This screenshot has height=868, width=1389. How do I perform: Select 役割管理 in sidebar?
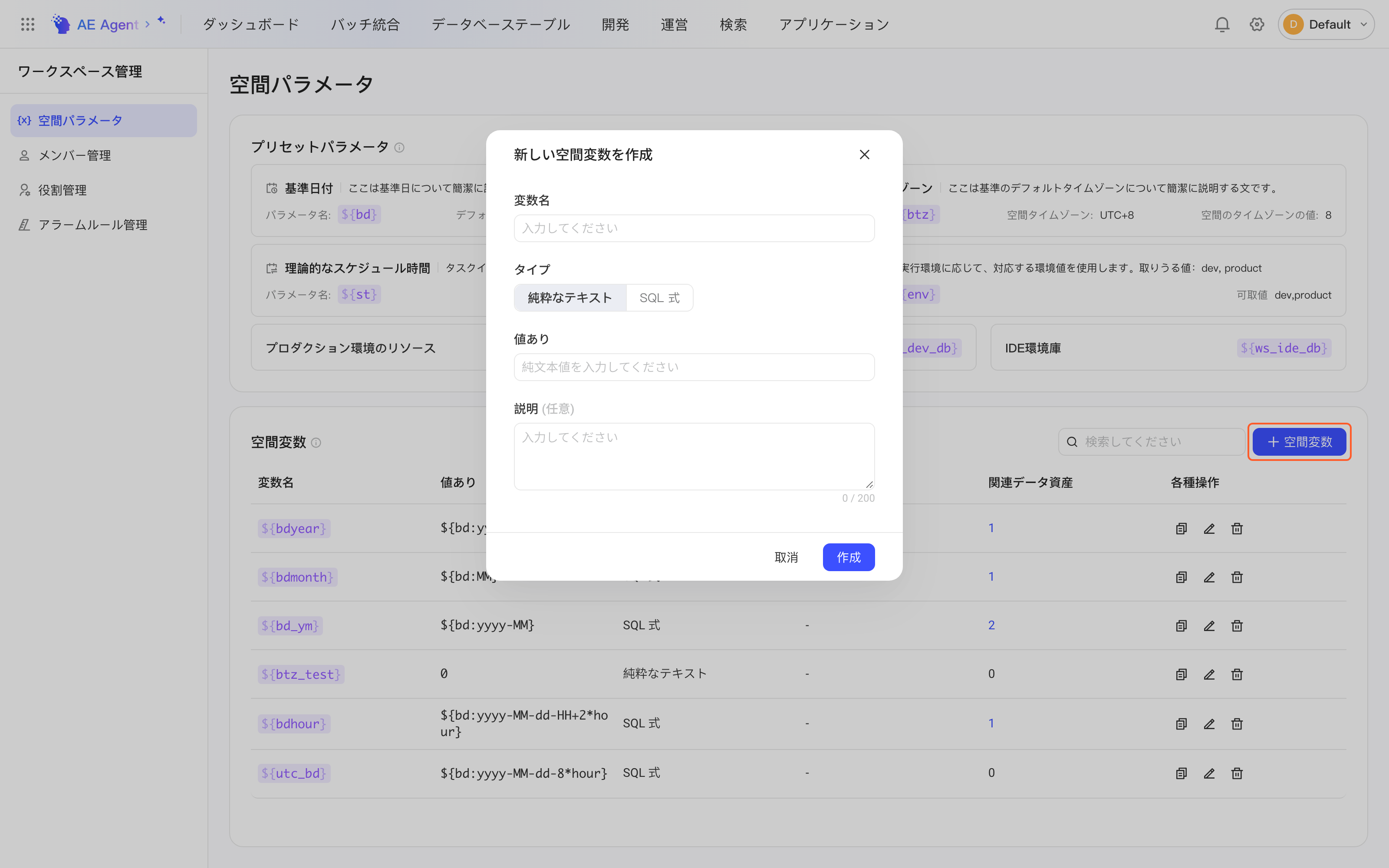tap(103, 190)
